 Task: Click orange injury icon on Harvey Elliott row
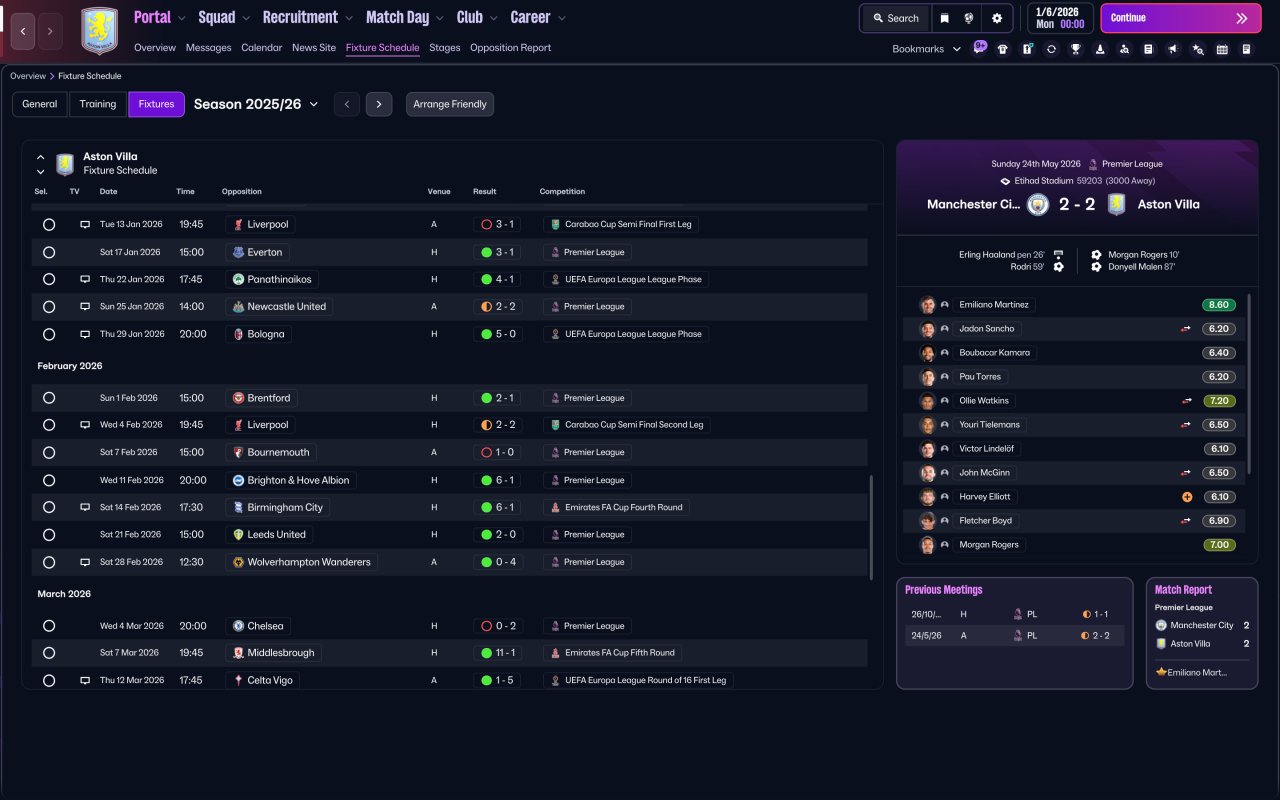tap(1187, 497)
